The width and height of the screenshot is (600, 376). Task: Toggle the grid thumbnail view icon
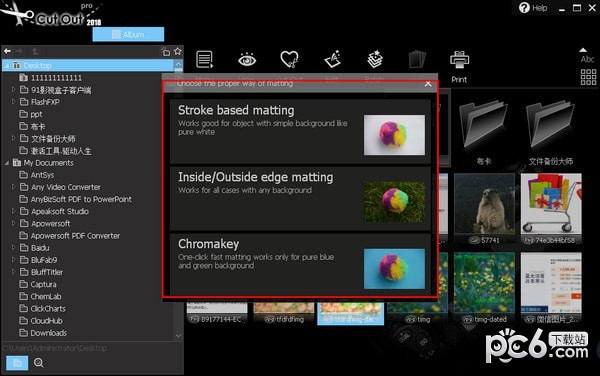(588, 77)
